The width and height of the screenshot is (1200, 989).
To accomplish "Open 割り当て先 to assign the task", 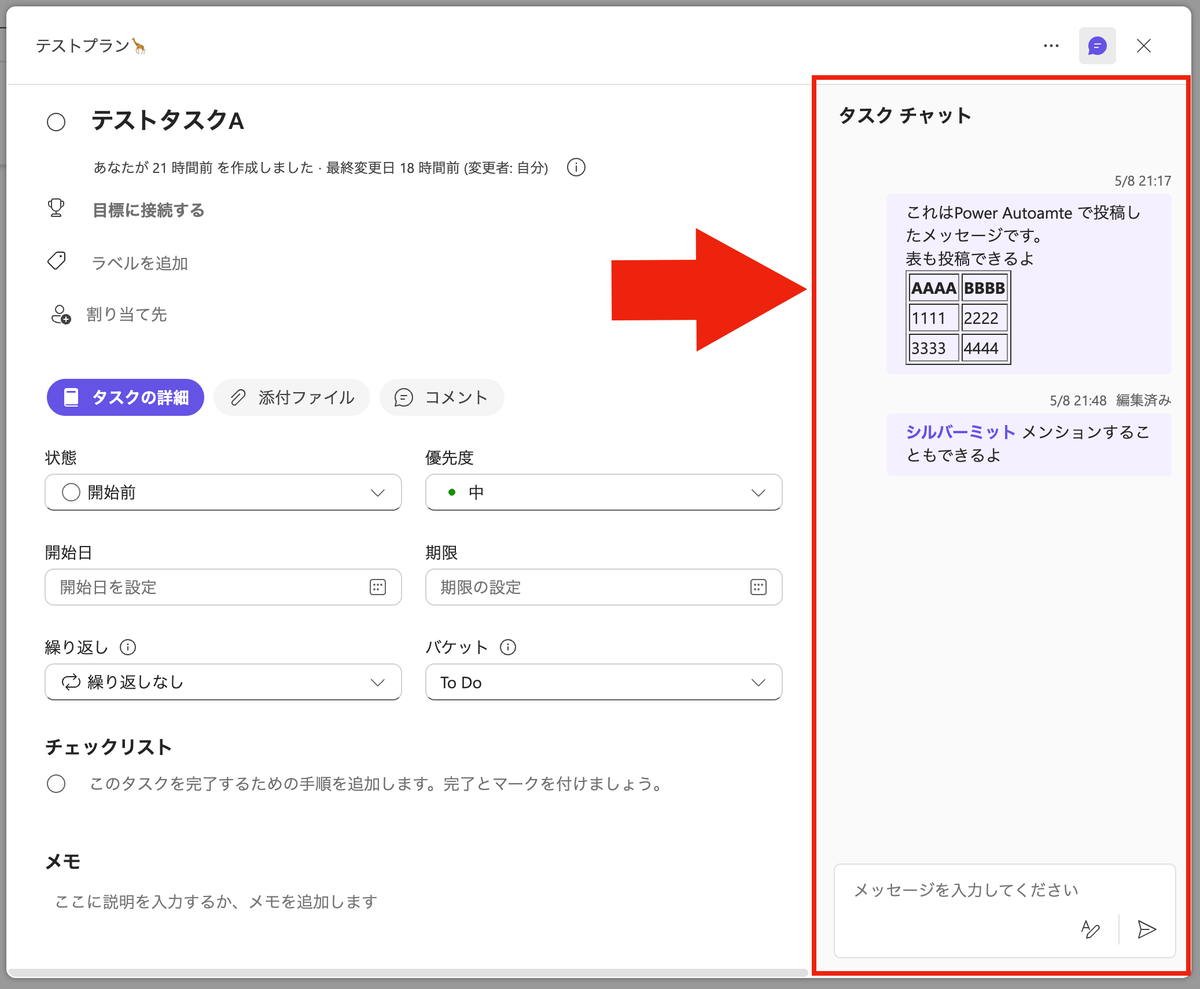I will (x=126, y=315).
